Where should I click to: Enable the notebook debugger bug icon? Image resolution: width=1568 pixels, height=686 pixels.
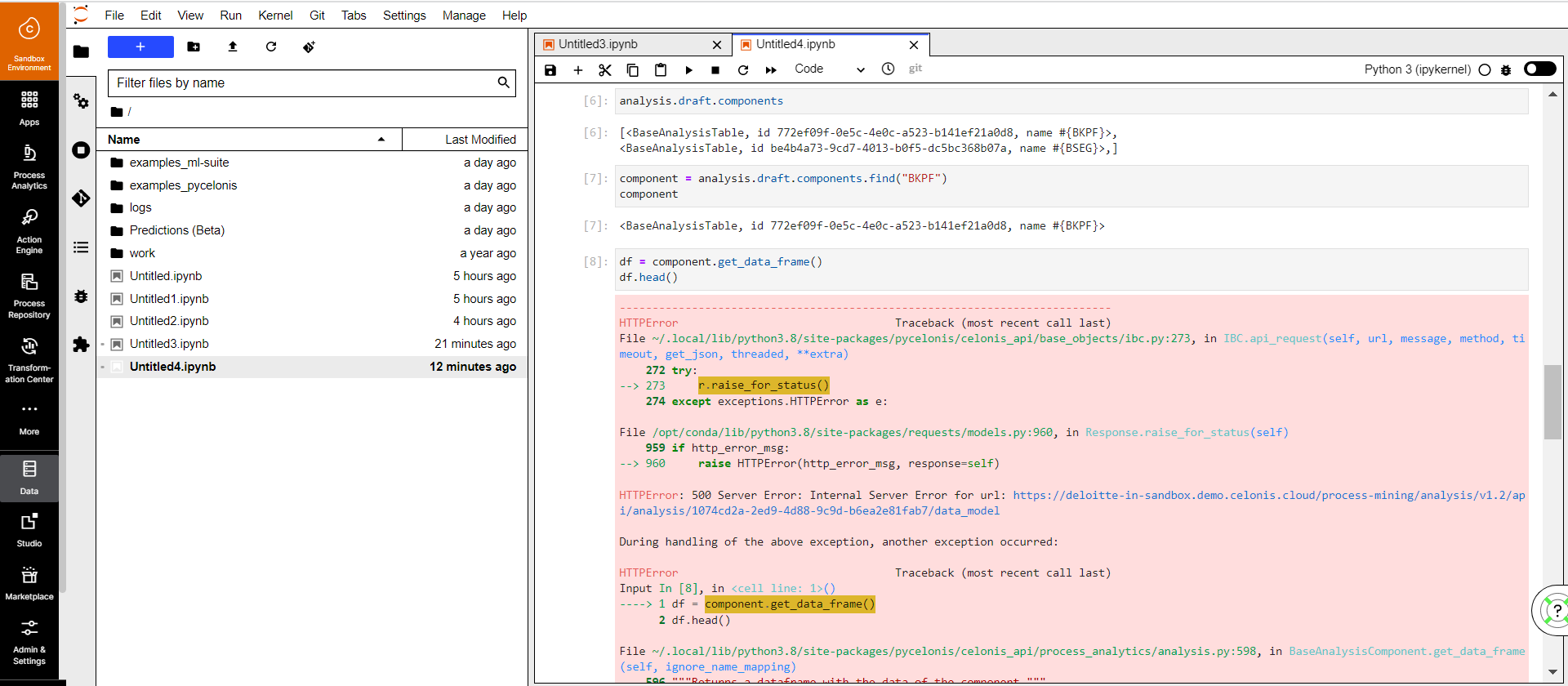tap(1506, 70)
